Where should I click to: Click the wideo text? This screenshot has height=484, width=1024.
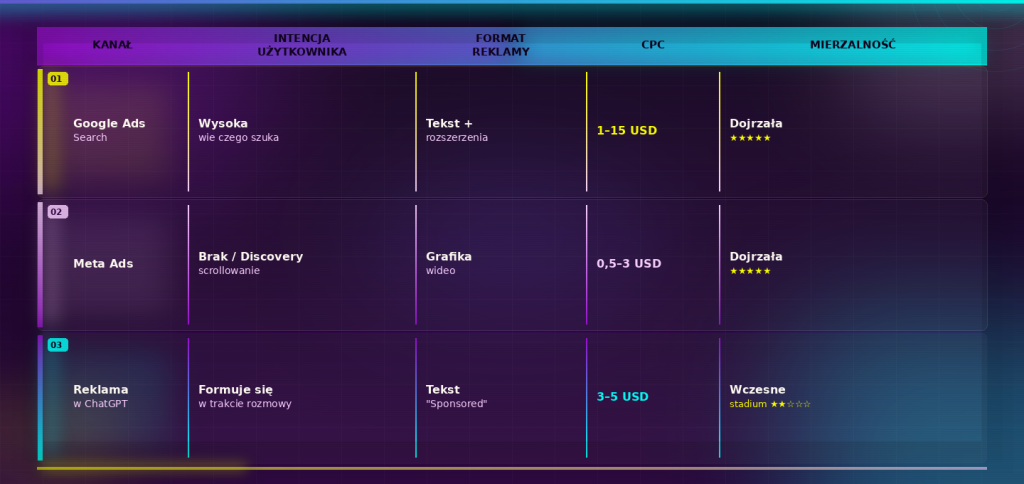tap(441, 271)
